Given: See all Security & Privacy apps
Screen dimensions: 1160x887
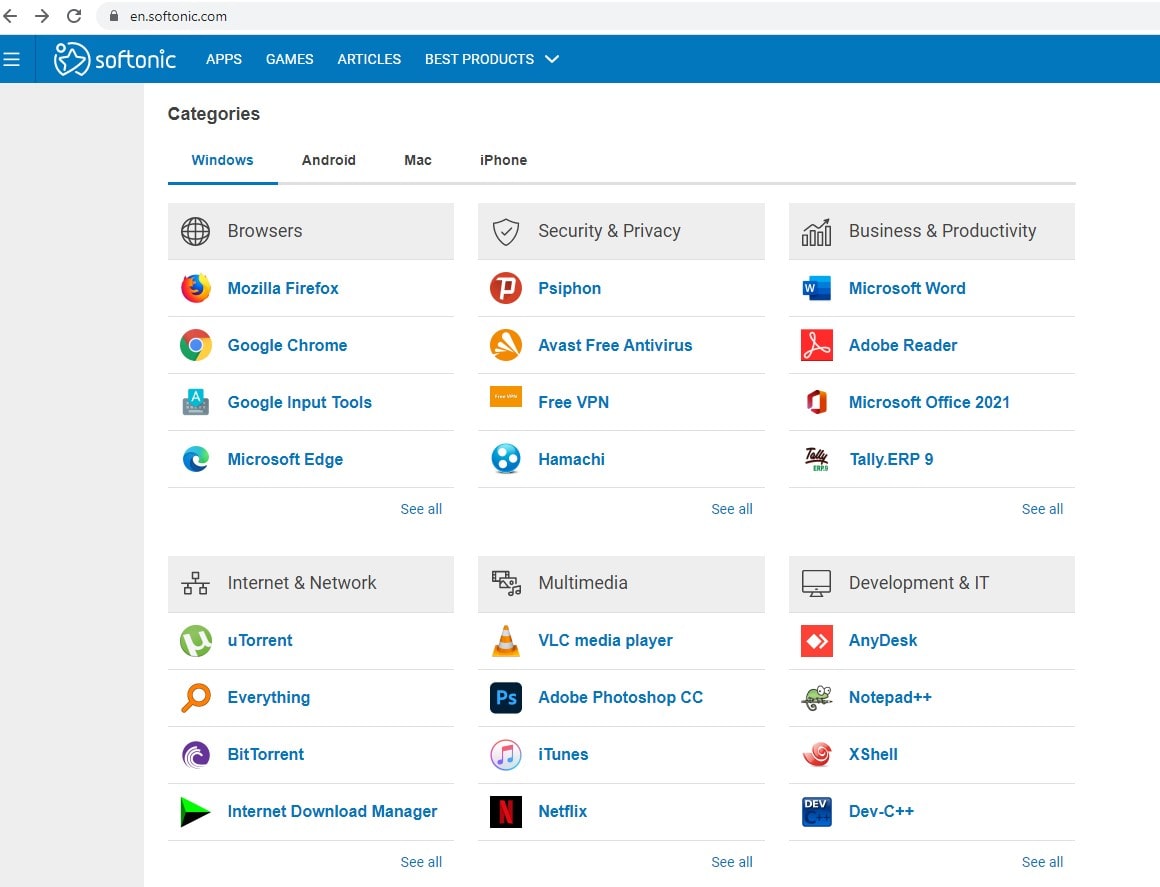Looking at the screenshot, I should [x=731, y=509].
